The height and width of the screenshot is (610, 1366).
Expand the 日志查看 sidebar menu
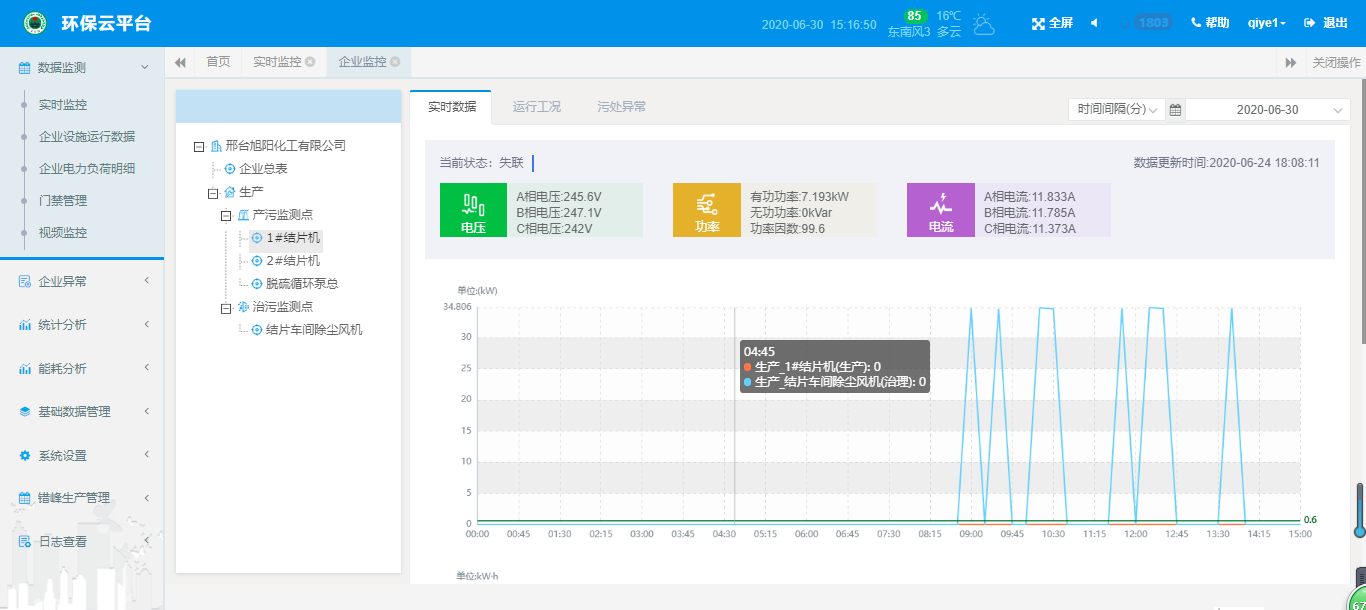coord(82,541)
